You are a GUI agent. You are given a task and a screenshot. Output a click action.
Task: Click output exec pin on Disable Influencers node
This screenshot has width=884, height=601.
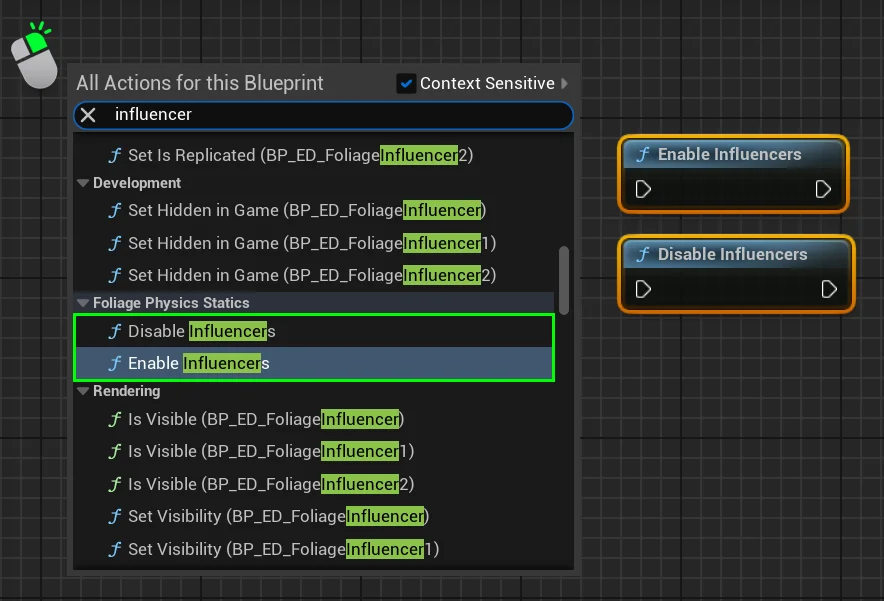[x=828, y=289]
